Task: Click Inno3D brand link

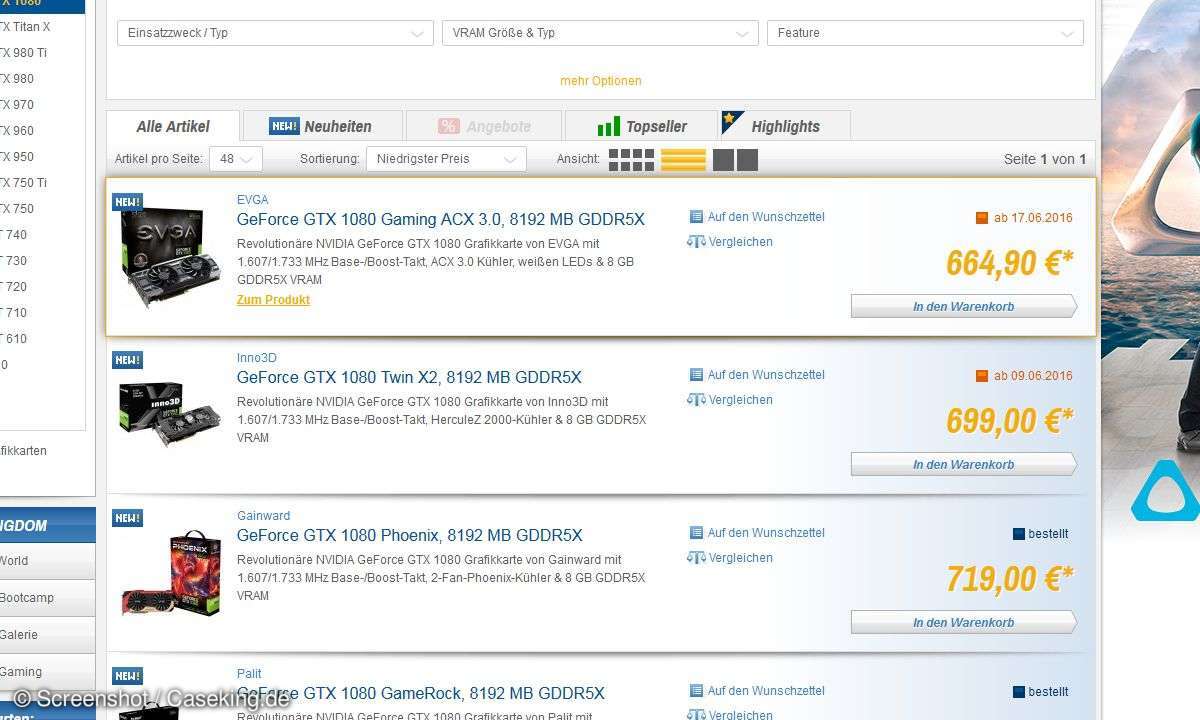Action: click(x=256, y=358)
